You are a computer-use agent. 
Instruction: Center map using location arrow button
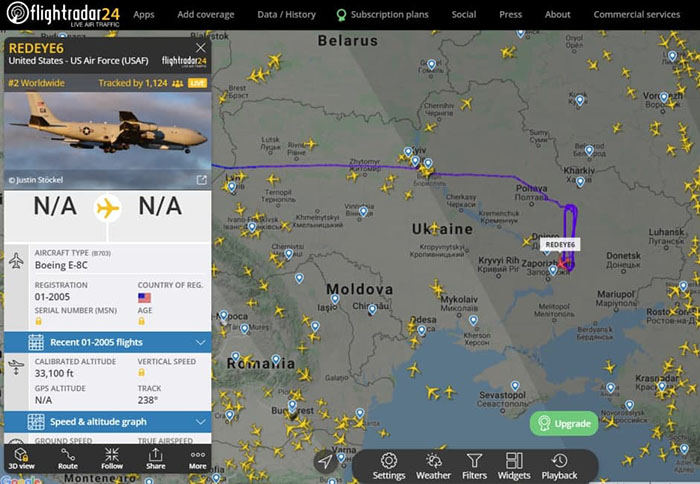pyautogui.click(x=325, y=462)
